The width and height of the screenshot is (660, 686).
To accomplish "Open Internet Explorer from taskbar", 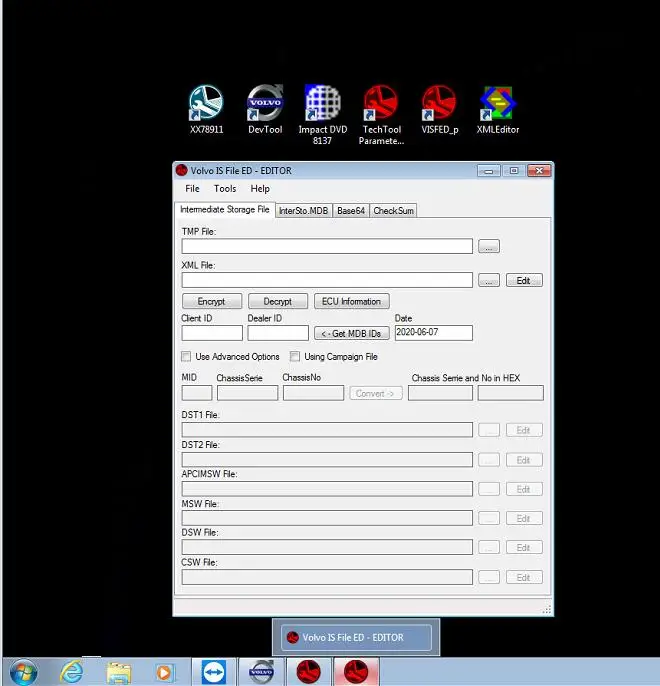I will (x=72, y=672).
